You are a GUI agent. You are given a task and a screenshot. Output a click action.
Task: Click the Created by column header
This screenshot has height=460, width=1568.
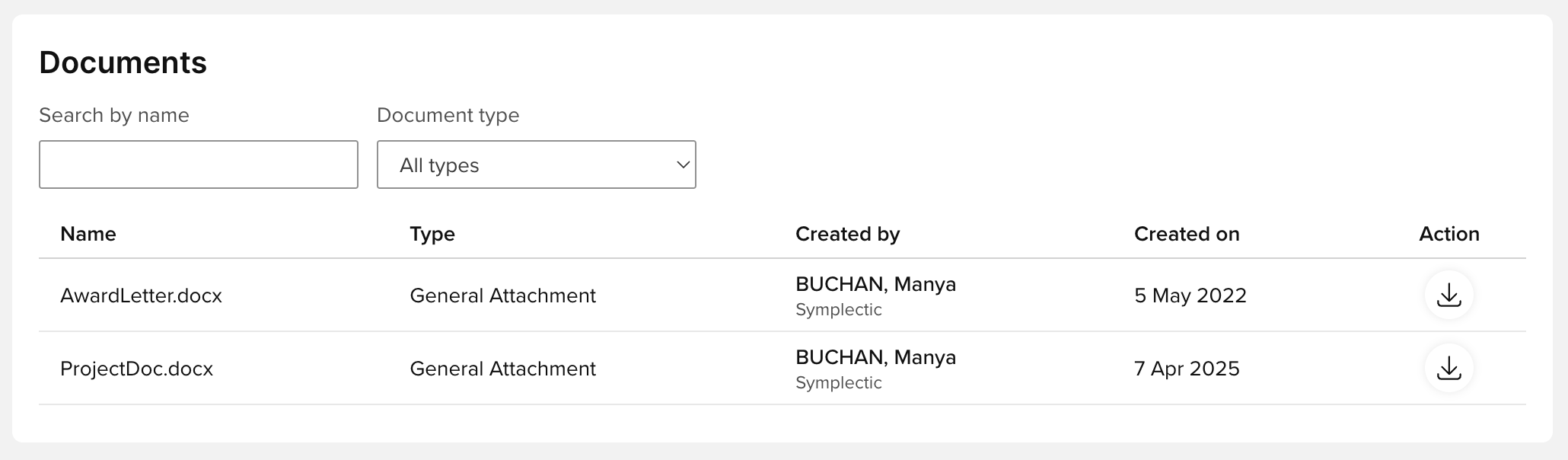coord(847,234)
